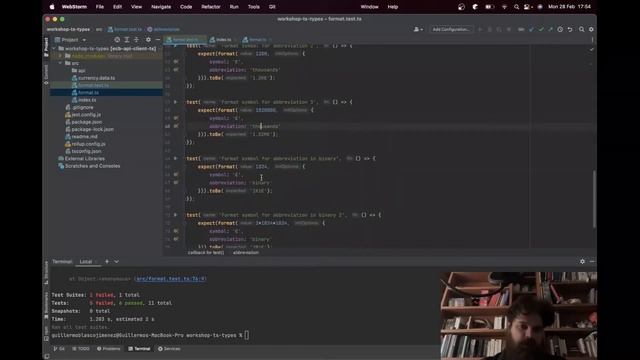The height and width of the screenshot is (360, 640).
Task: Click the run gutter arrow for abbreviation in binary test
Action: [176, 158]
